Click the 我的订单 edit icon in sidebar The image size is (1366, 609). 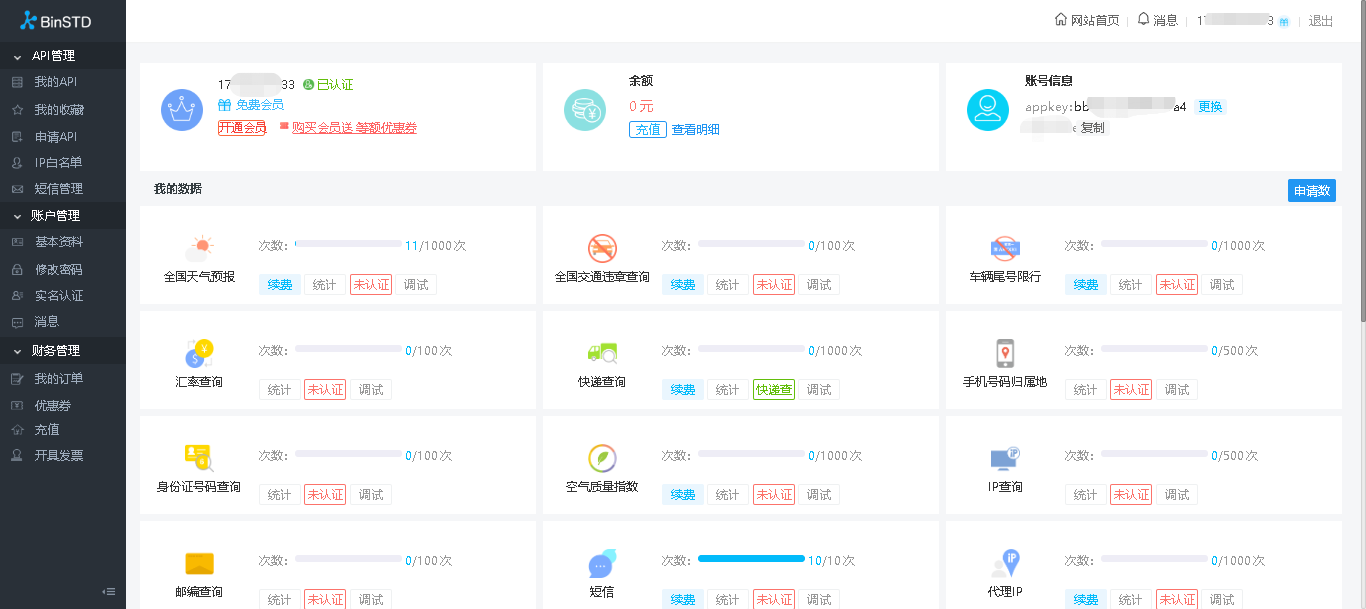coord(17,379)
